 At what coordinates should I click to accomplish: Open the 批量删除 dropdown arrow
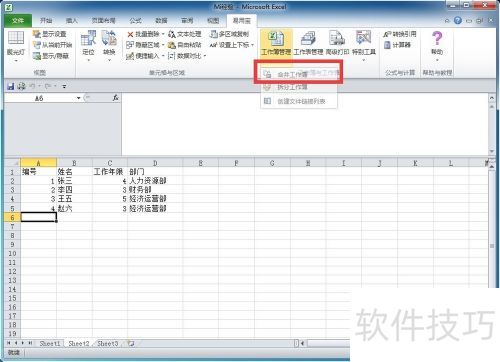[163, 34]
